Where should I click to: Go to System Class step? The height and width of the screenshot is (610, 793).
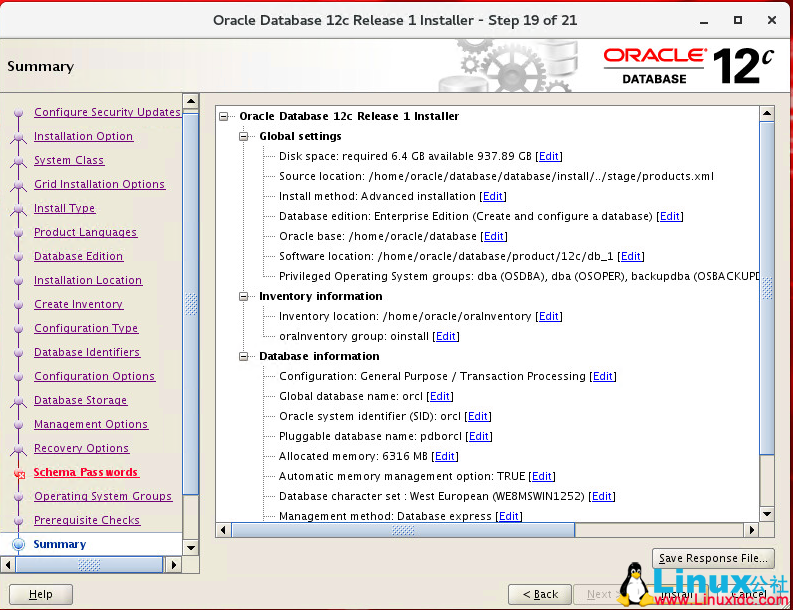point(69,160)
